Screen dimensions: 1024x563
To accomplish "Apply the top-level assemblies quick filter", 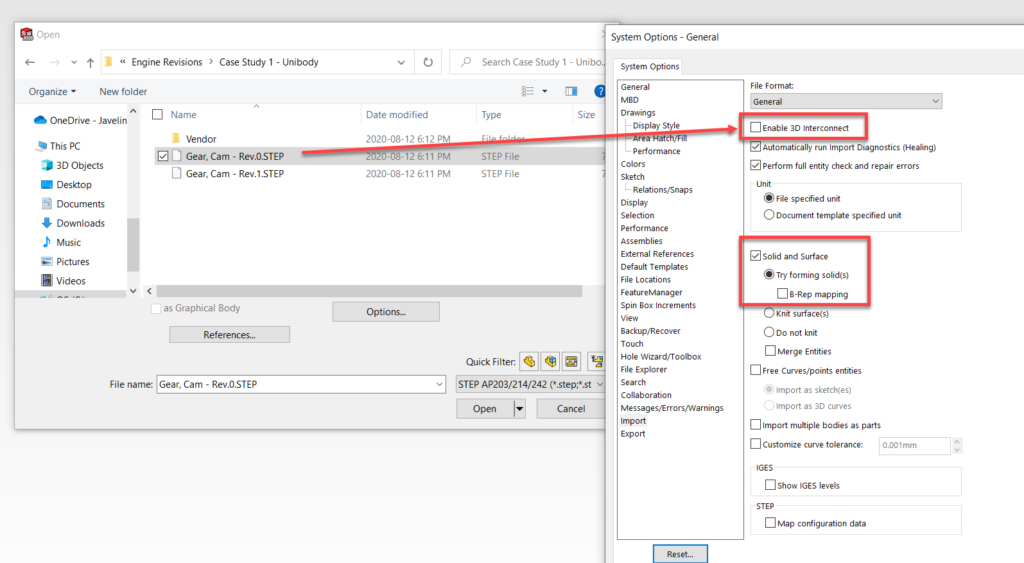I will pos(596,361).
